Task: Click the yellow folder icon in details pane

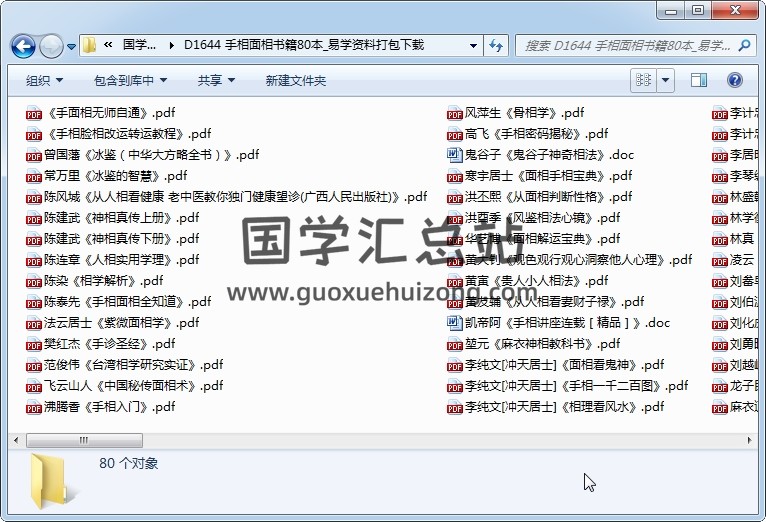Action: pyautogui.click(x=48, y=476)
